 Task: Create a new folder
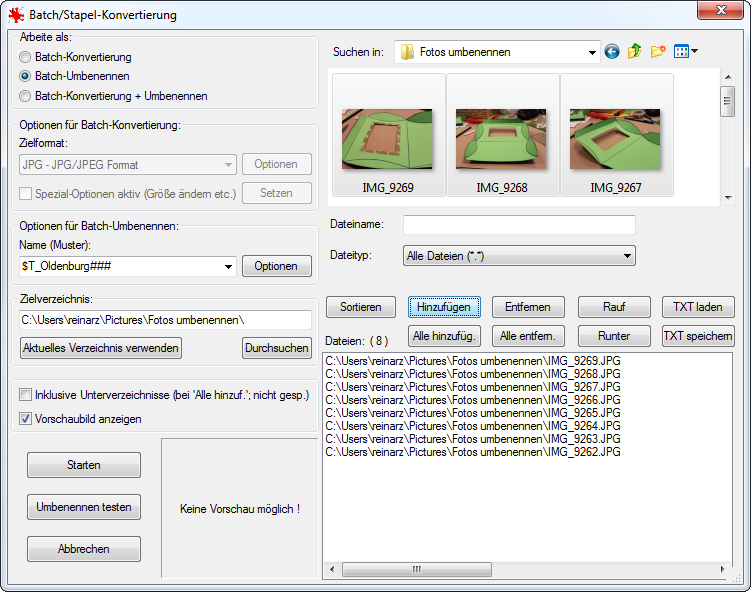658,51
